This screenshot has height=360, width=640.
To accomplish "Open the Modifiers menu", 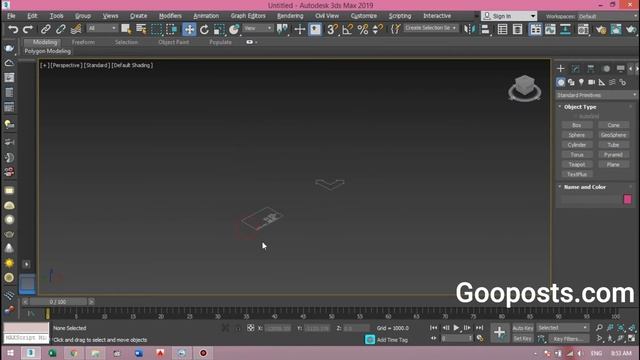I will [170, 16].
